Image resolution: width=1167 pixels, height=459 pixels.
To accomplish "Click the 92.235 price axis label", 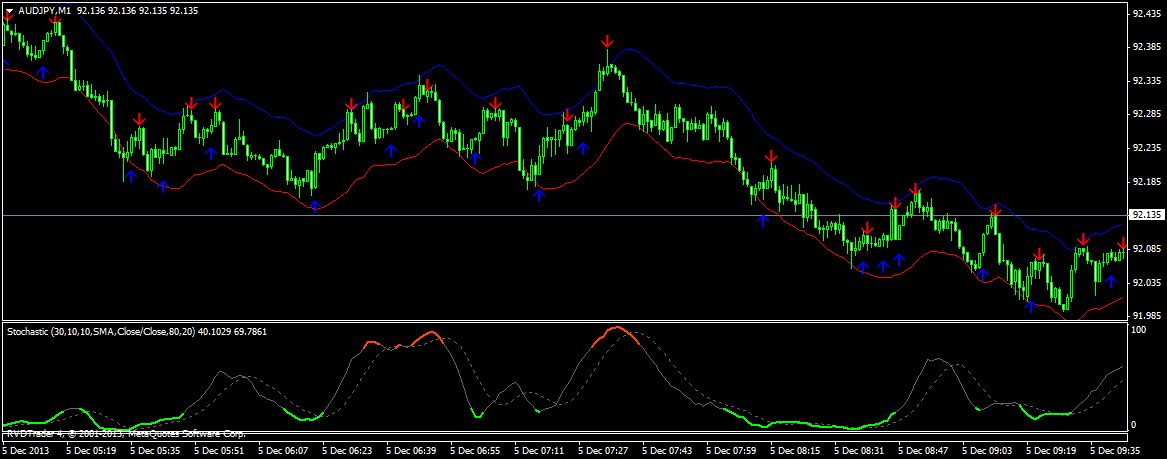I will (1145, 148).
